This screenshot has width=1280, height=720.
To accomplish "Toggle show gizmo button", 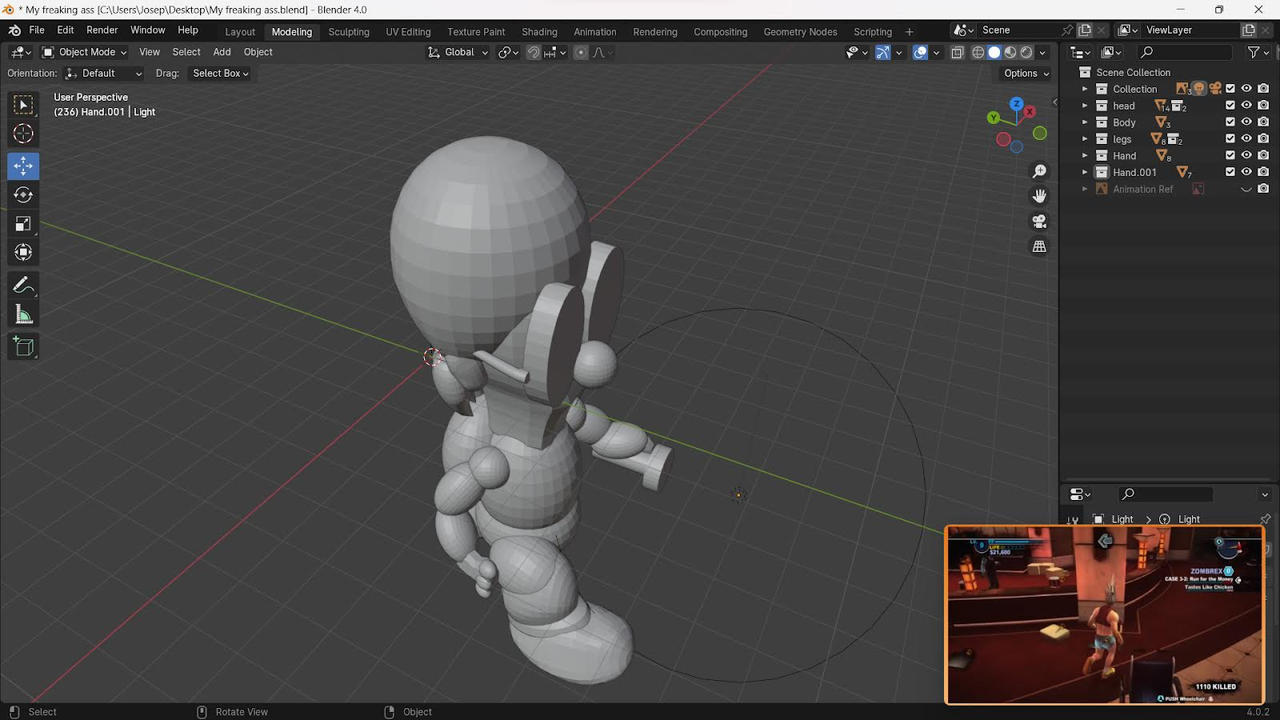I will tap(883, 52).
